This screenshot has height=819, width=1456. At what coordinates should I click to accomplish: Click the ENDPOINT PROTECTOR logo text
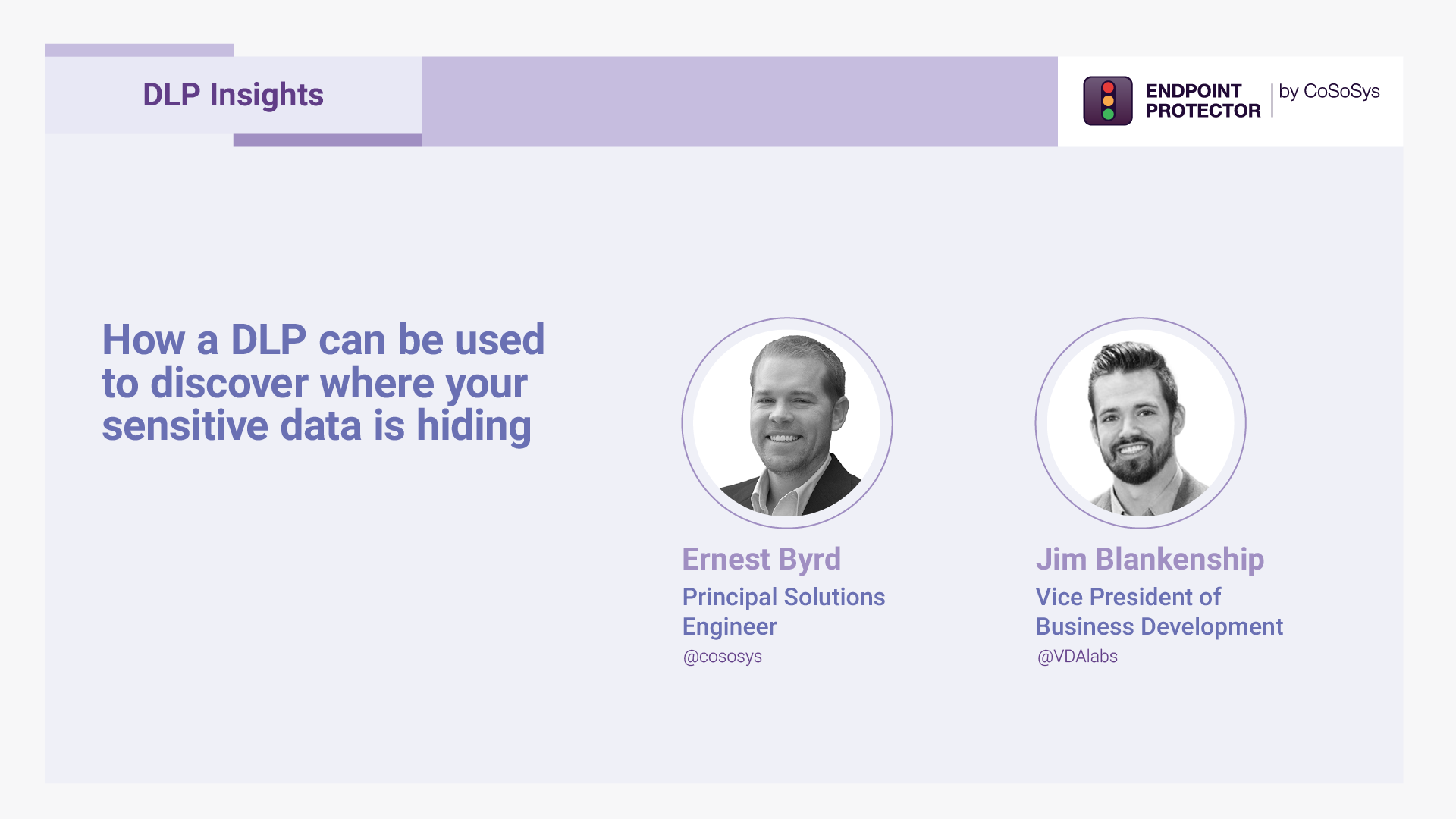[x=1203, y=101]
